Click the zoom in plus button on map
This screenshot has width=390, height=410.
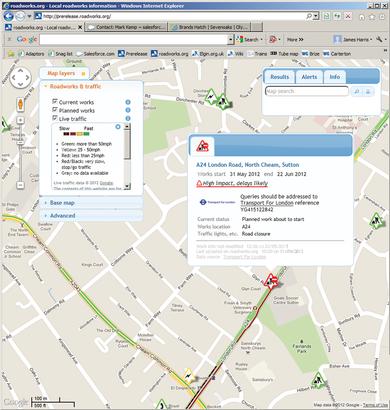20,120
